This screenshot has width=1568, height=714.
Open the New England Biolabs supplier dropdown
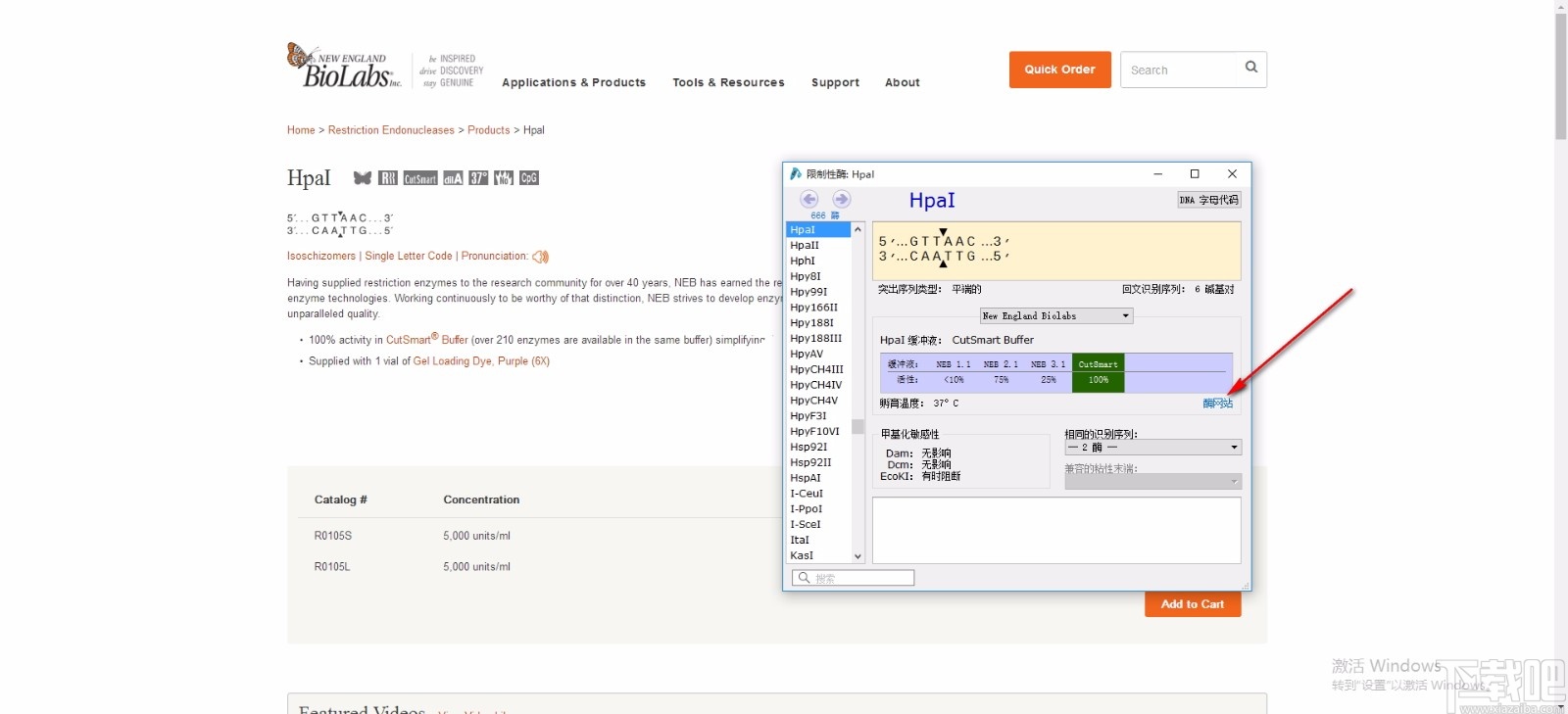[1056, 315]
